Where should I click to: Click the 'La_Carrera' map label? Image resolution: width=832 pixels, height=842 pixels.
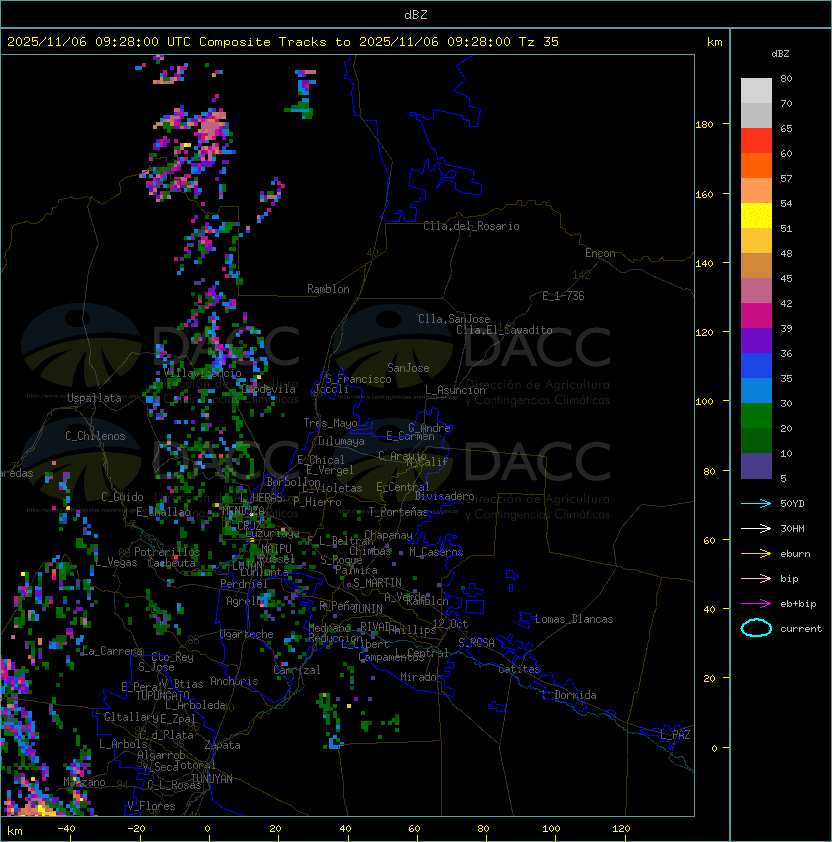[x=113, y=651]
